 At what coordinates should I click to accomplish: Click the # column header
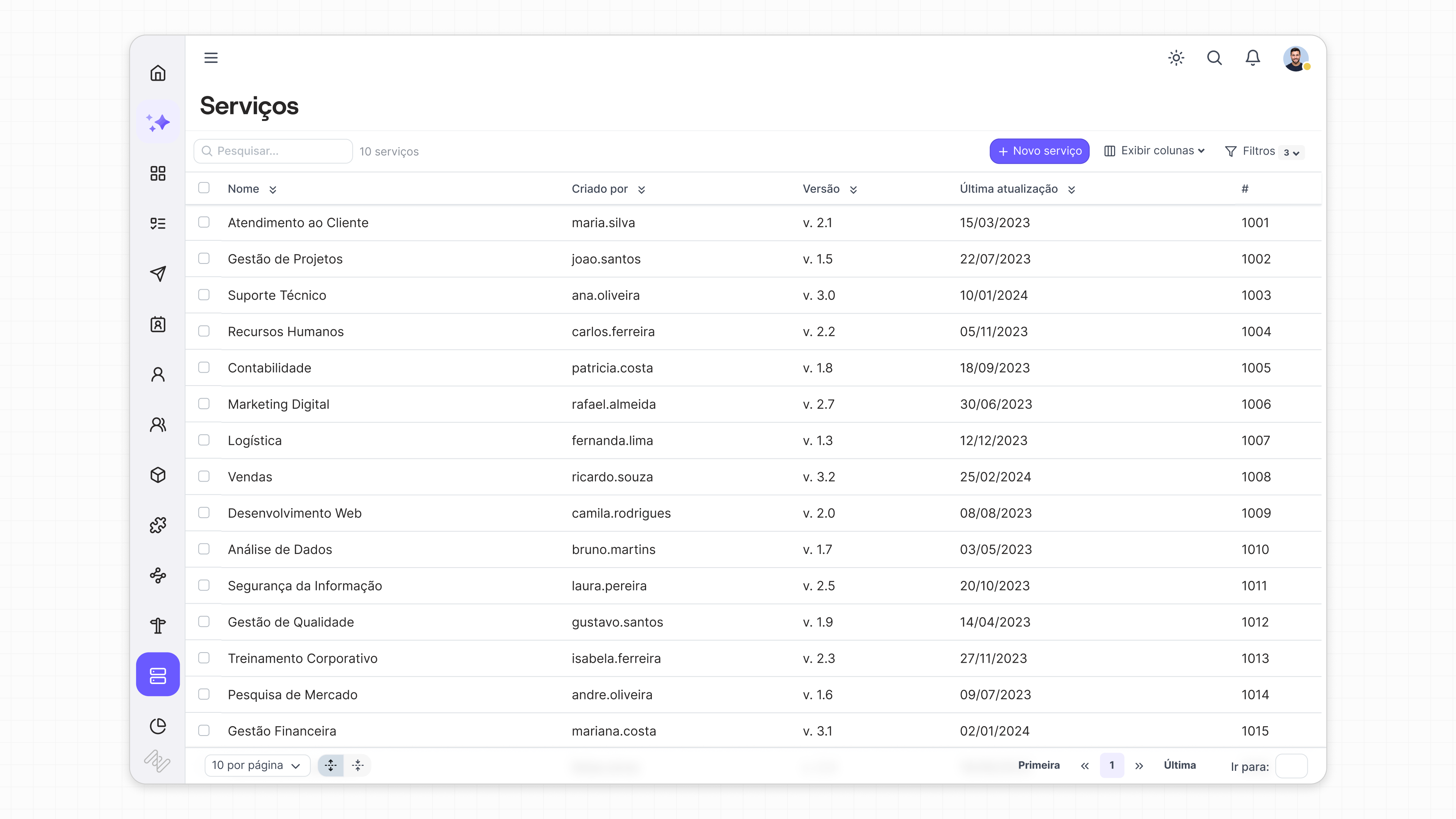click(x=1244, y=189)
